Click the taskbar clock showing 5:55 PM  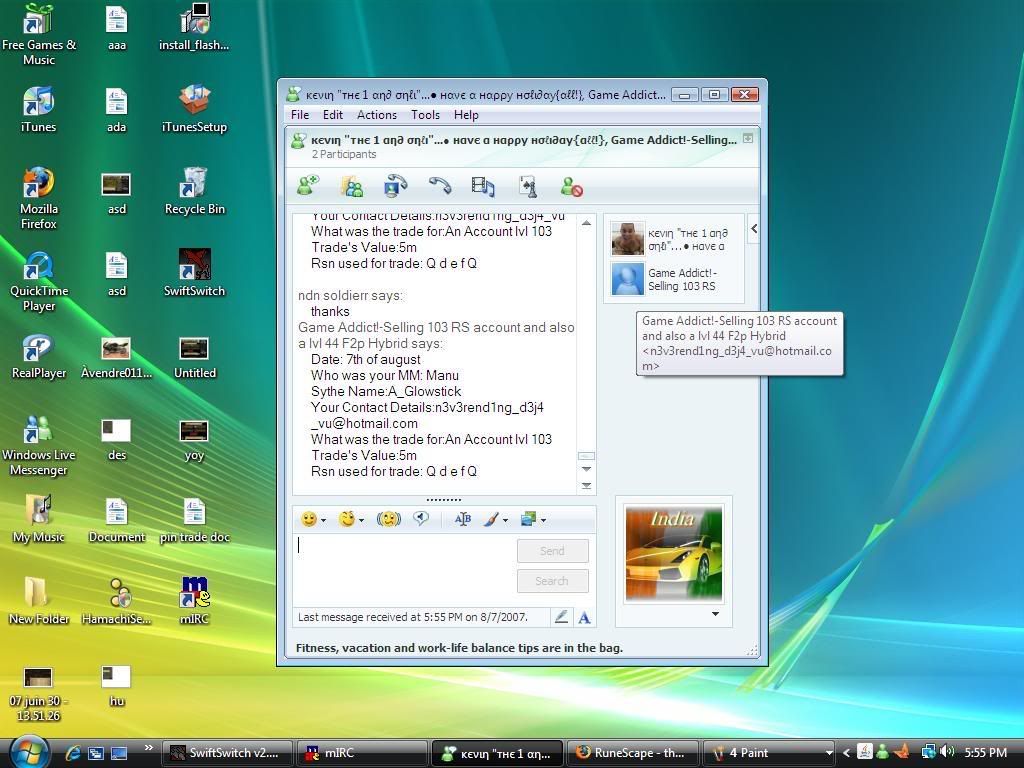coord(985,753)
